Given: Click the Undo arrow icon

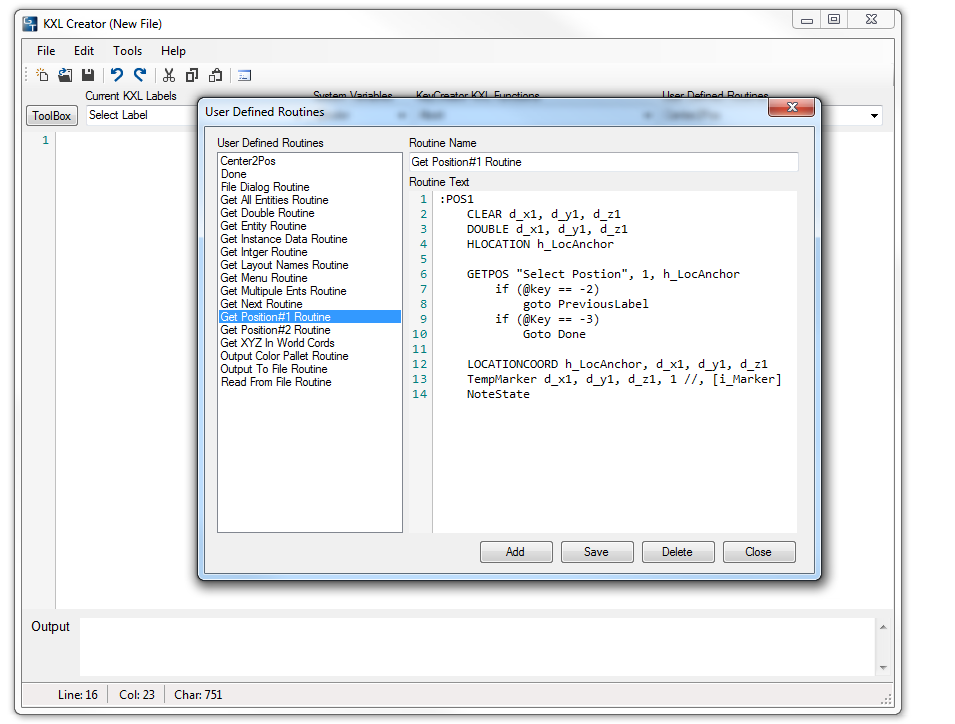Looking at the screenshot, I should [x=116, y=75].
